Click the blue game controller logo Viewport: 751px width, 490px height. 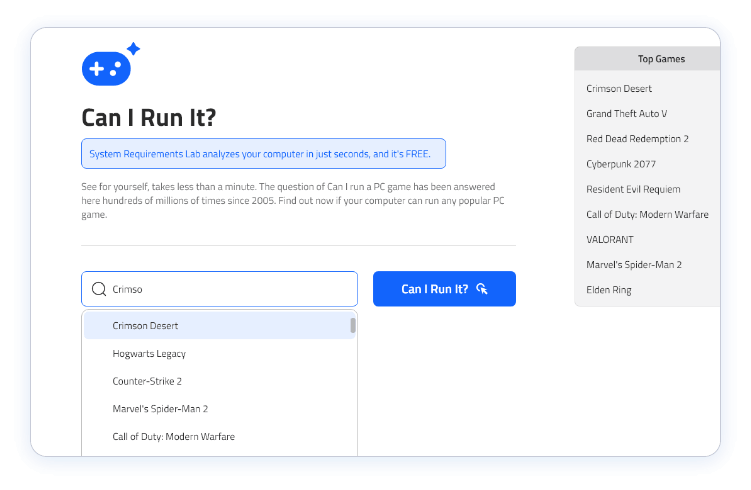tap(111, 64)
